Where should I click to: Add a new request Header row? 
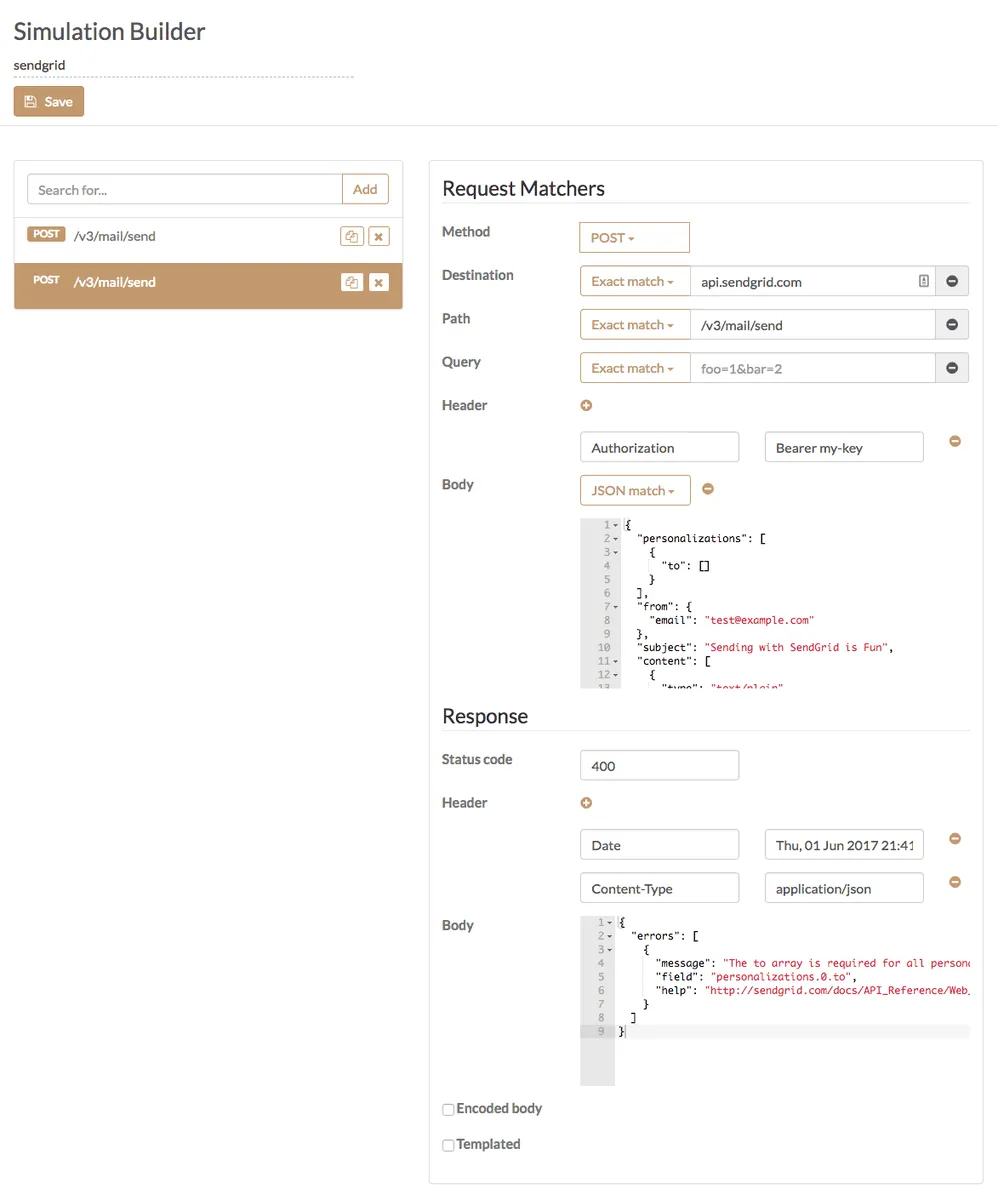586,405
